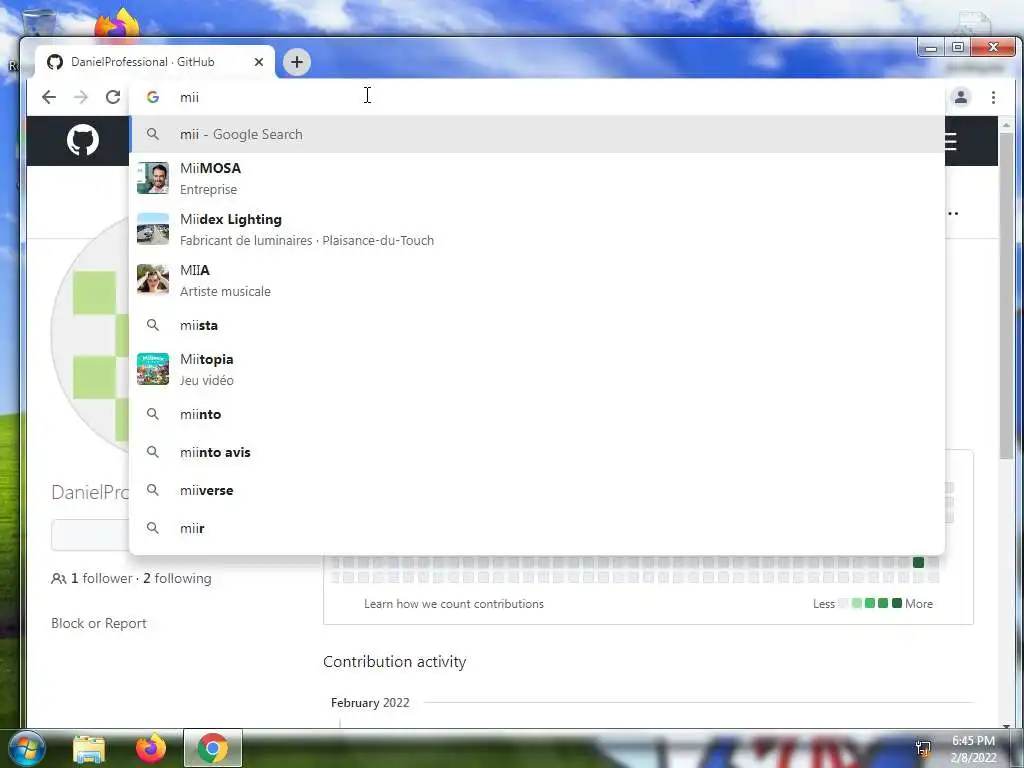This screenshot has height=768, width=1024.
Task: Click the search icon beside 'miir'
Action: tap(153, 527)
